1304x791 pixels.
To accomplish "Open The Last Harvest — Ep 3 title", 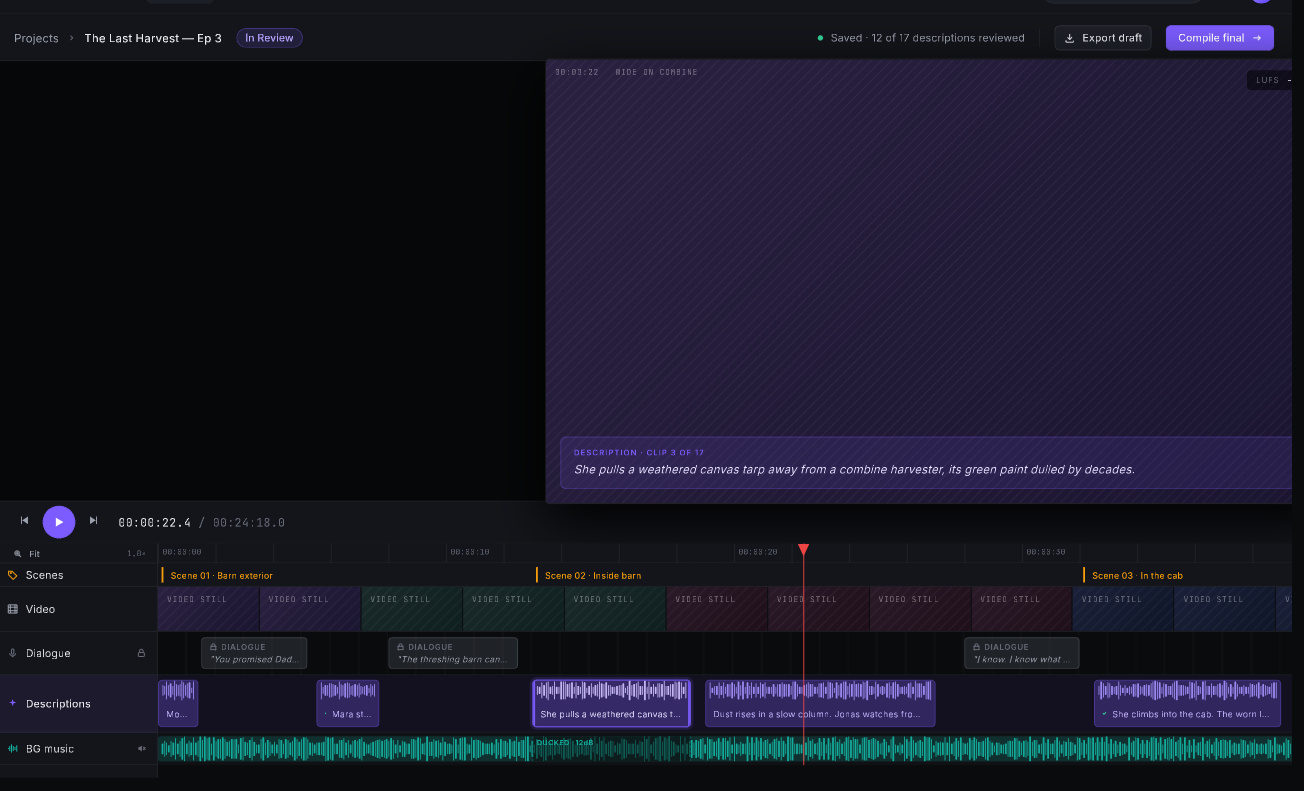I will (153, 38).
